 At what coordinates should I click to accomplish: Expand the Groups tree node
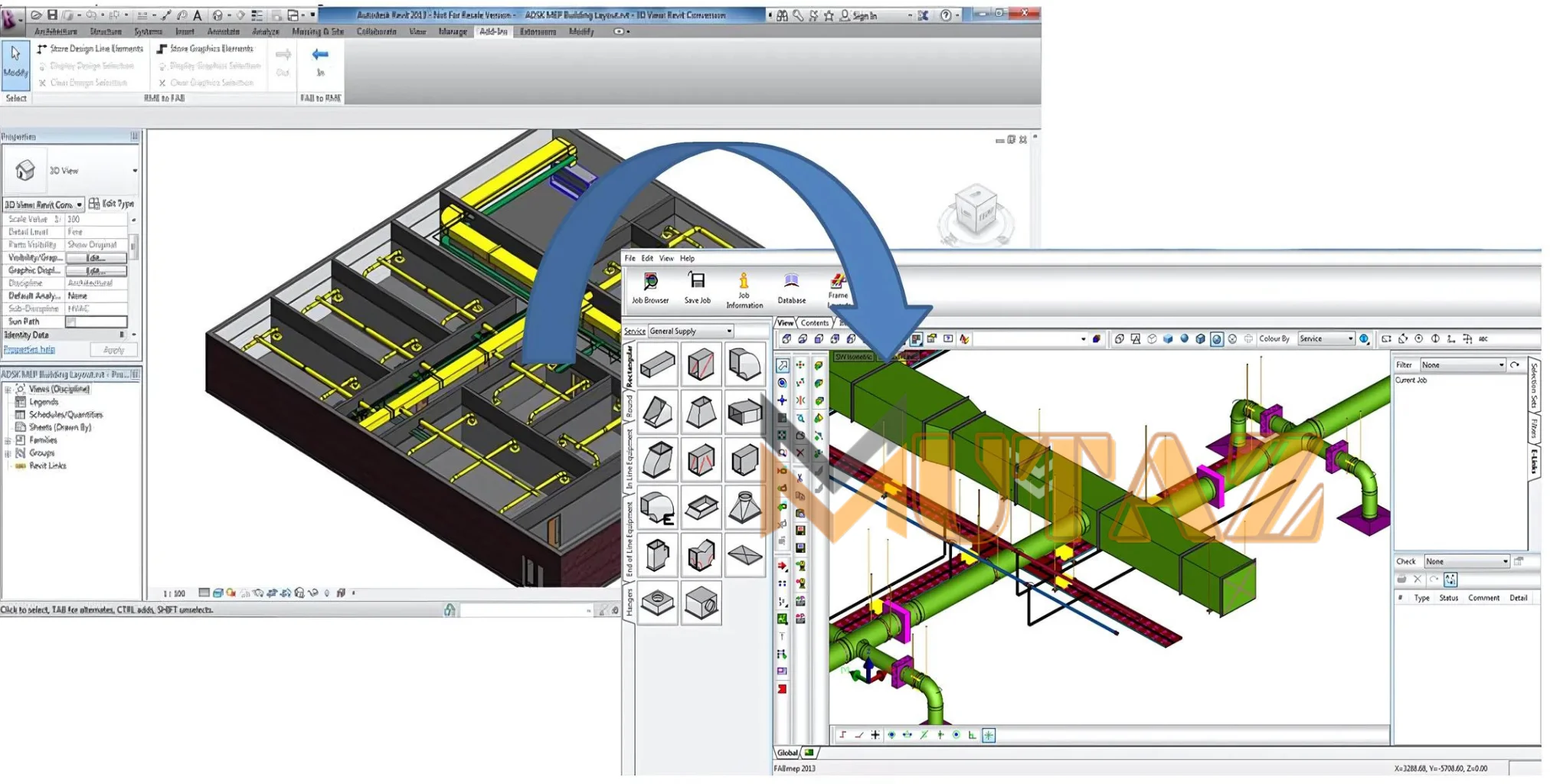click(x=8, y=454)
